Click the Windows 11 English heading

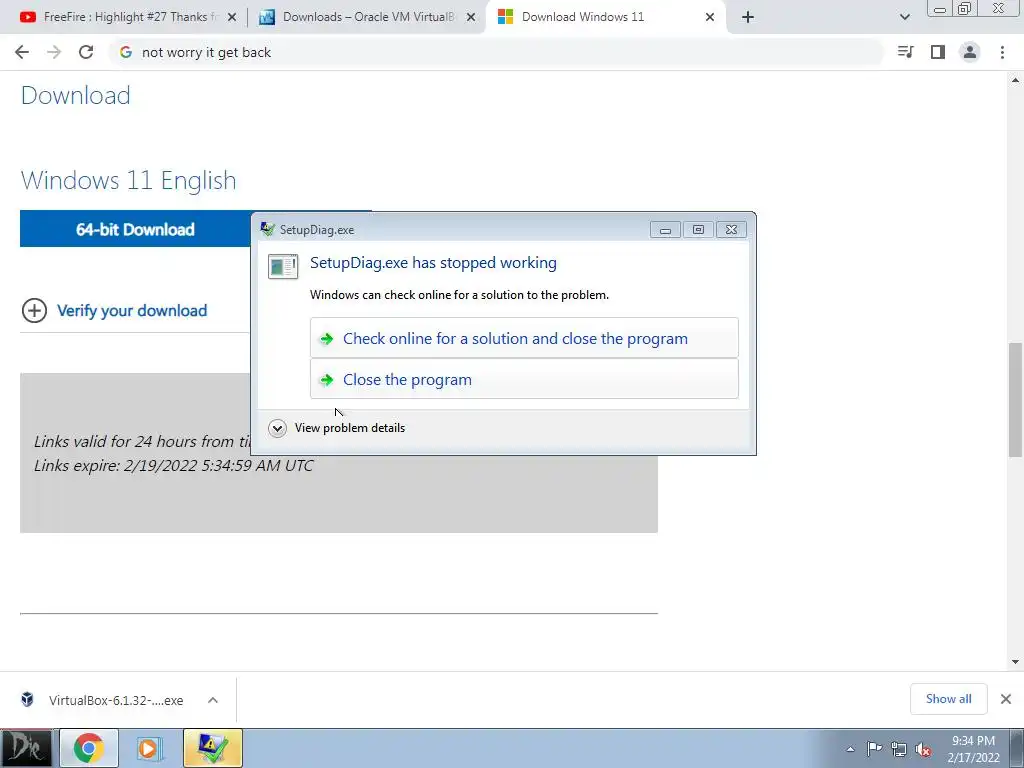(x=128, y=180)
